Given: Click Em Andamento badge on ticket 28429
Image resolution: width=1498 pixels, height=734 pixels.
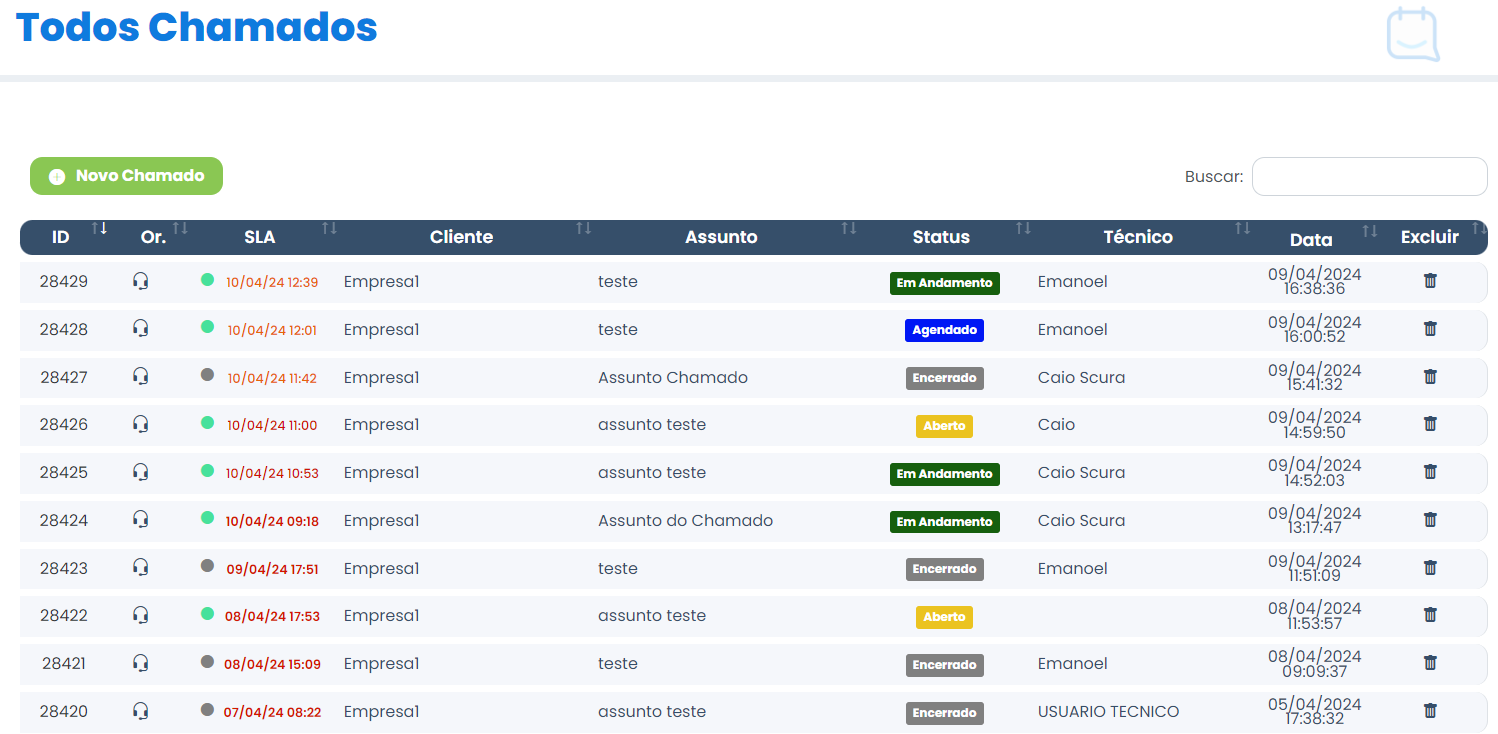Looking at the screenshot, I should tap(945, 283).
